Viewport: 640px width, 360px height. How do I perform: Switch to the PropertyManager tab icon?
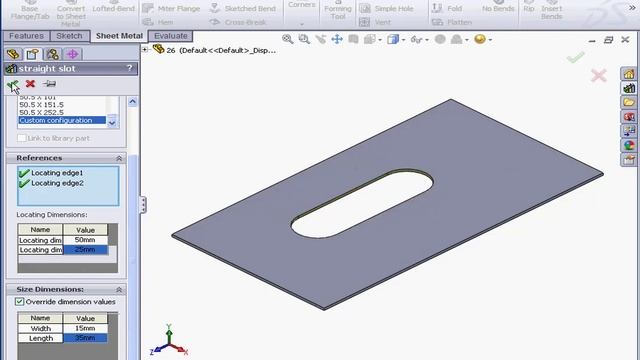(32, 54)
